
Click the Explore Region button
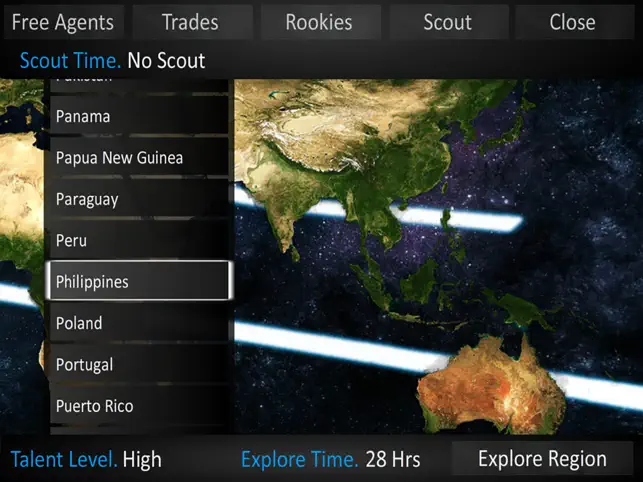coord(542,459)
